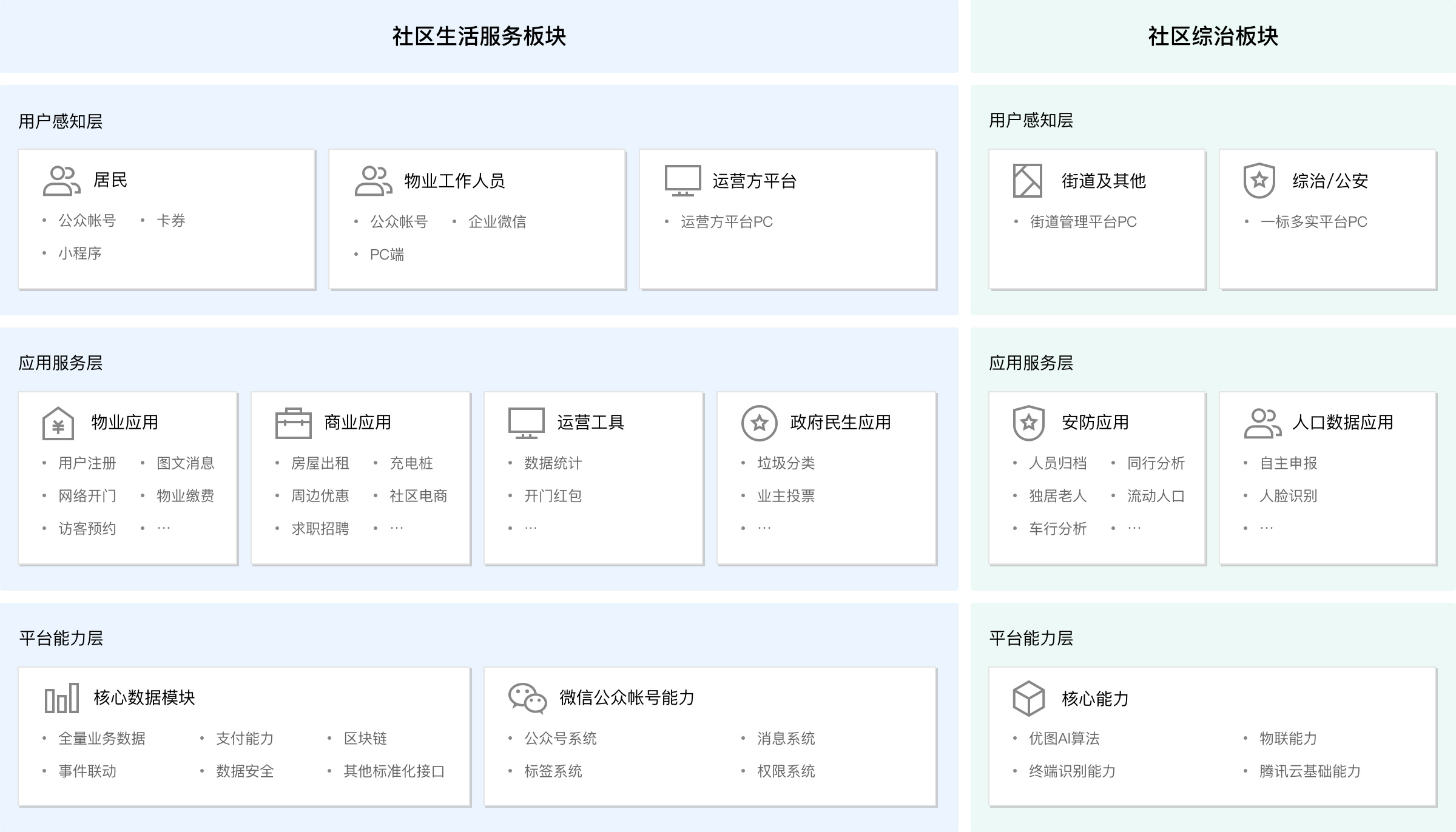Click 垃圾分类 under 政府民生应用
The height and width of the screenshot is (832, 1456).
[x=786, y=463]
